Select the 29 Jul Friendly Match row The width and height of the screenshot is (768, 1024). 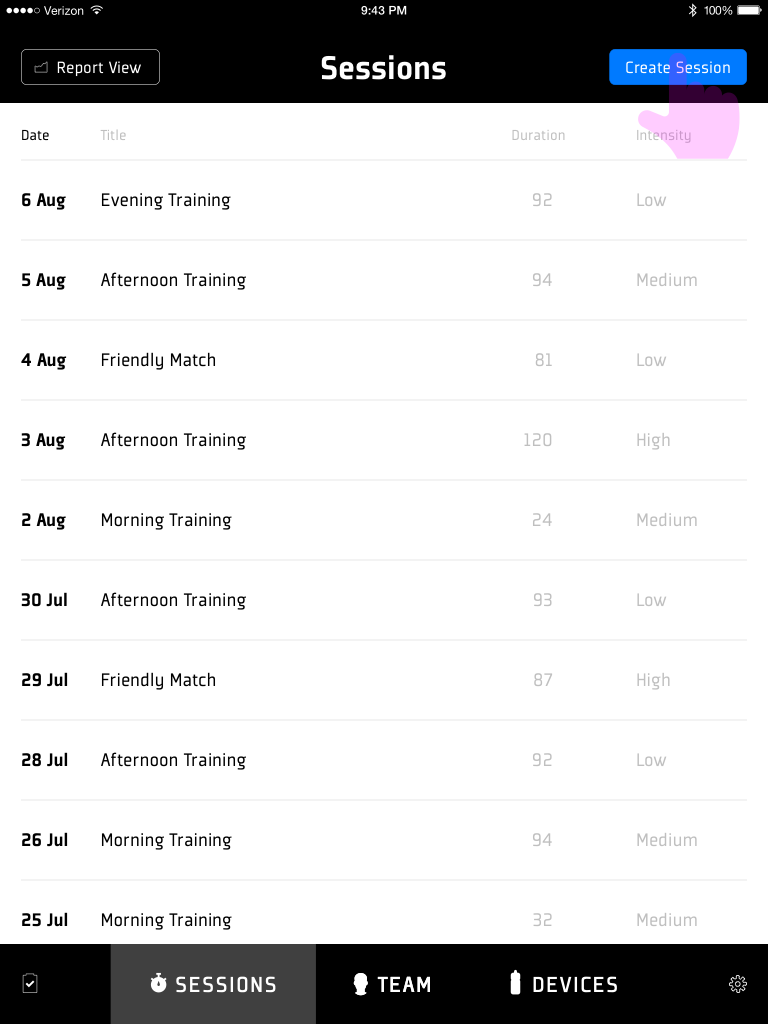coord(384,680)
